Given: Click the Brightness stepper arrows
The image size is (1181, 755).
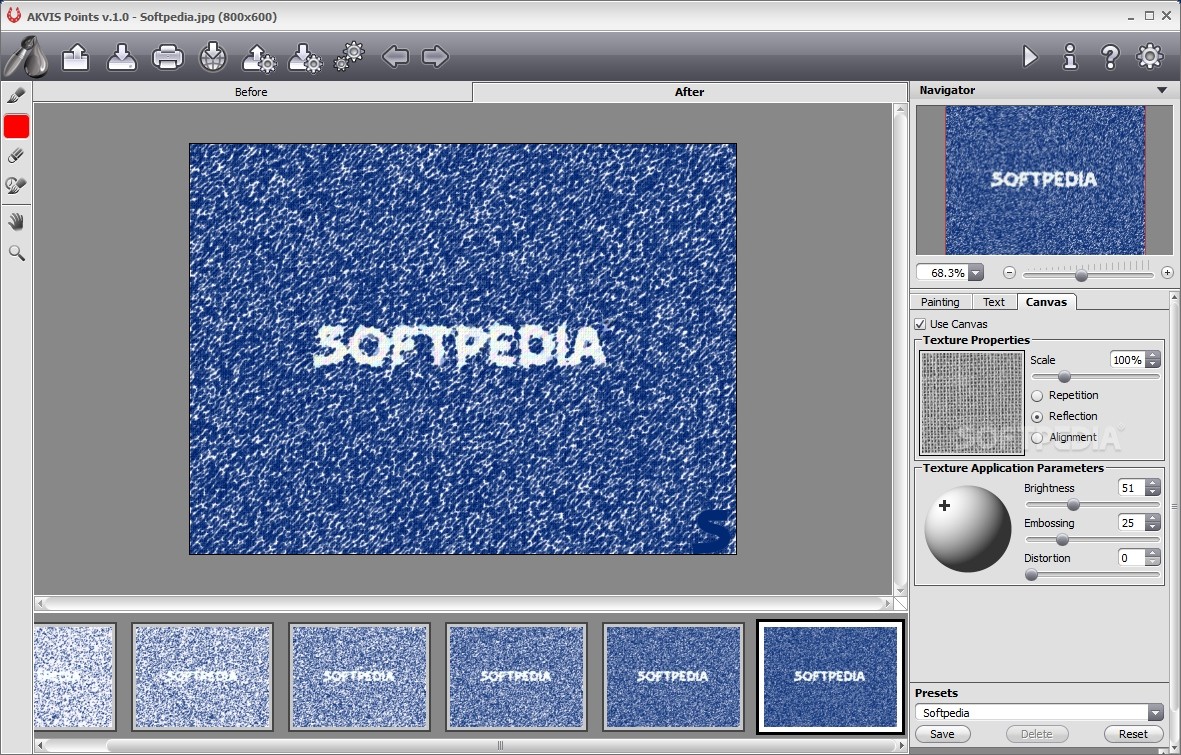Looking at the screenshot, I should pyautogui.click(x=1153, y=488).
